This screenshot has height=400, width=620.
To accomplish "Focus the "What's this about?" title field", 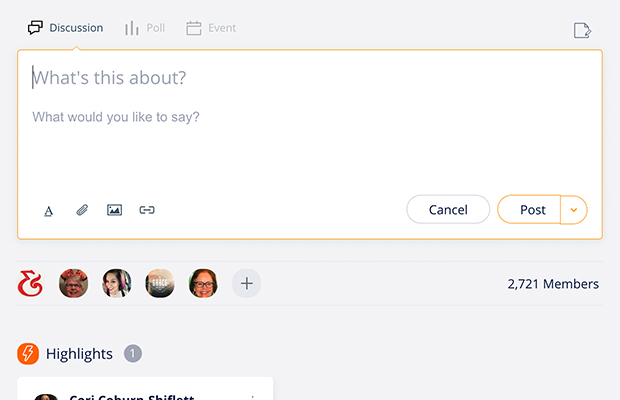I will [x=300, y=78].
